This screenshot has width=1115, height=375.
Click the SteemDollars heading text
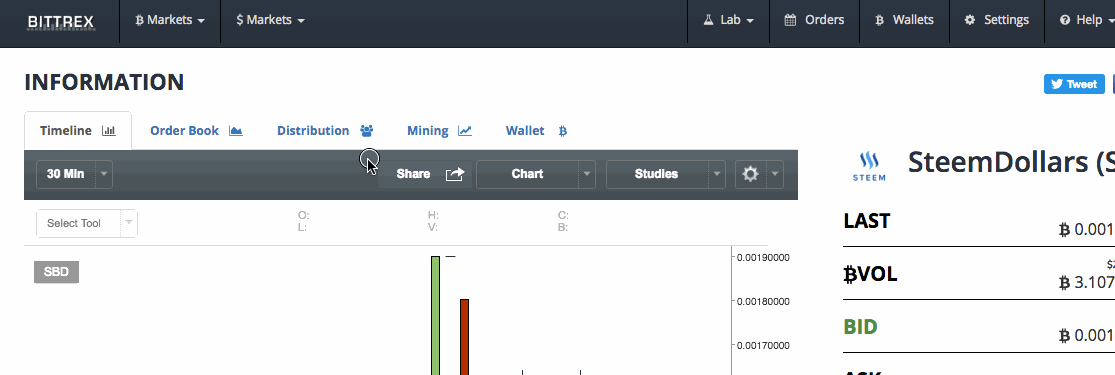pyautogui.click(x=1011, y=163)
